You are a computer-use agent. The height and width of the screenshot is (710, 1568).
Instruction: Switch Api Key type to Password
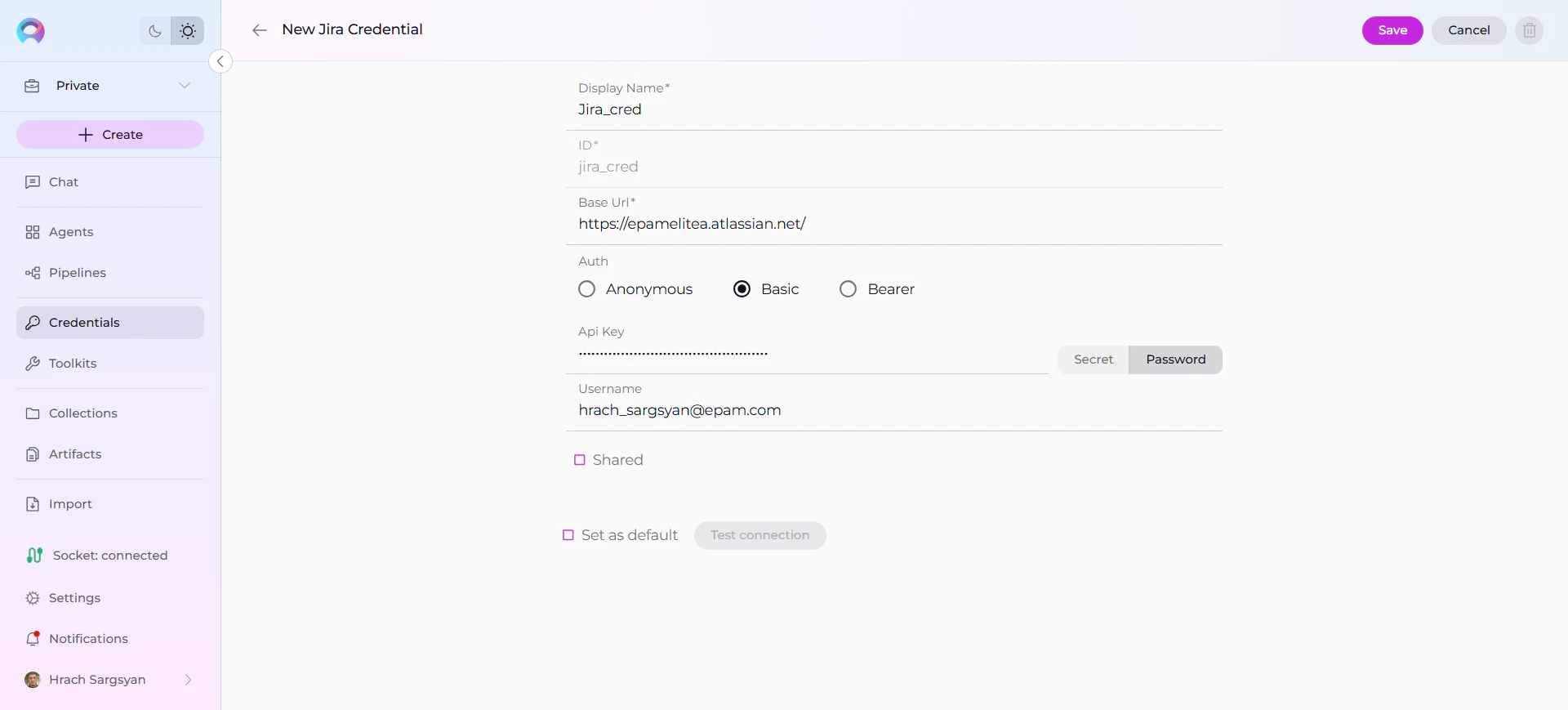point(1175,359)
